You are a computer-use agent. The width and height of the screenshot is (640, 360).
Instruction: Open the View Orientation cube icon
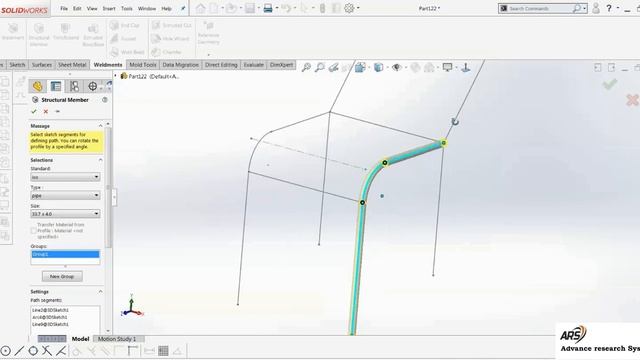coord(360,67)
